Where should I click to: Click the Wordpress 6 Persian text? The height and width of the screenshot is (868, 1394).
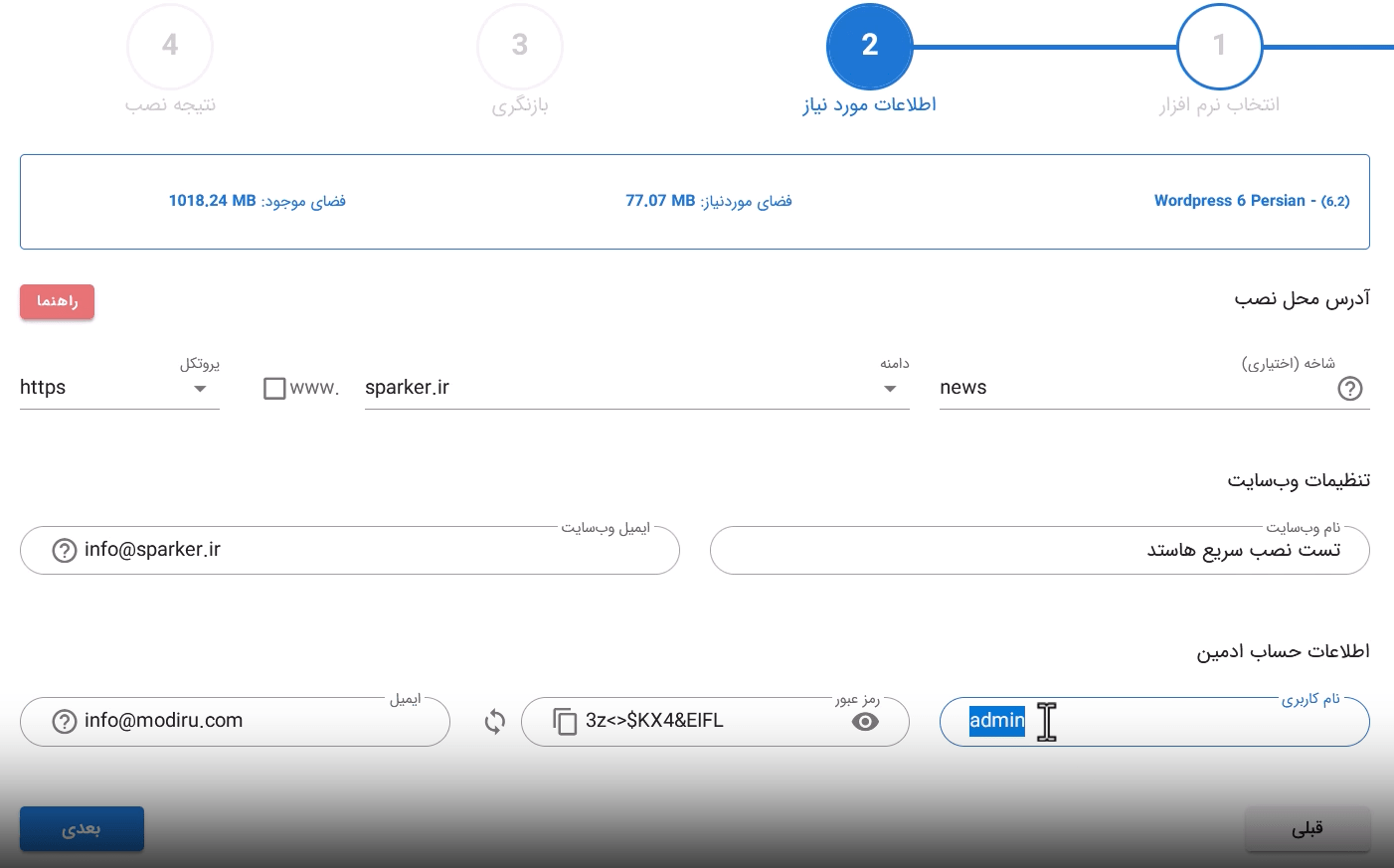[1252, 201]
